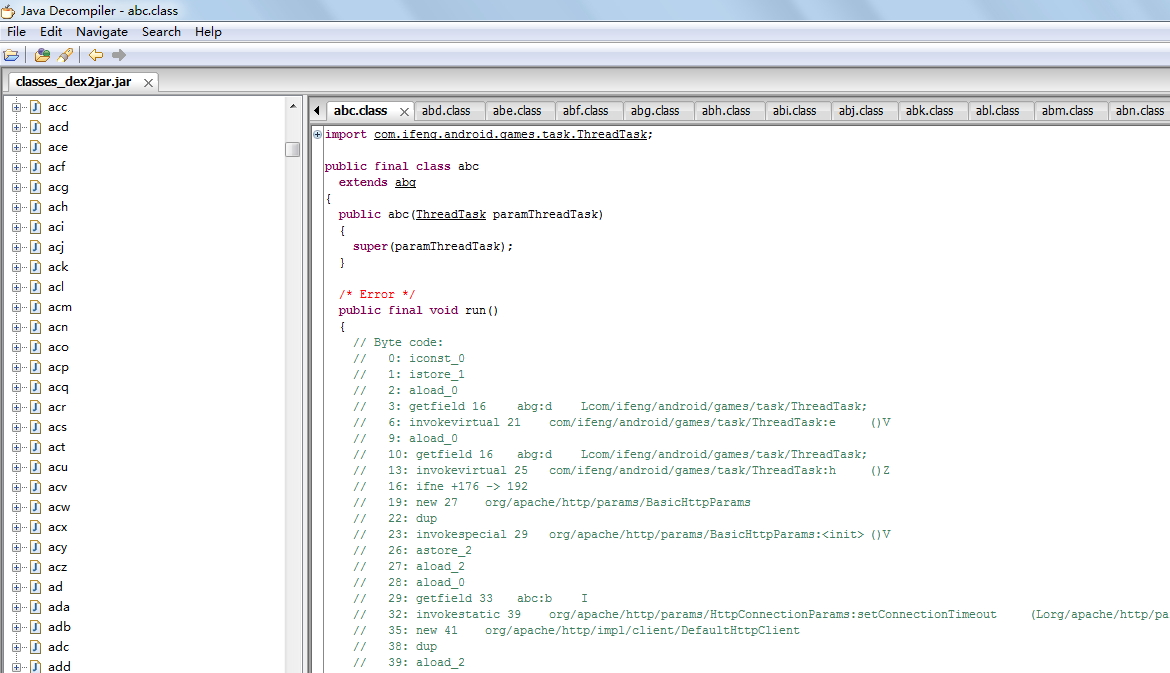Click the class file icon beside acg
This screenshot has width=1170, height=673.
35,187
